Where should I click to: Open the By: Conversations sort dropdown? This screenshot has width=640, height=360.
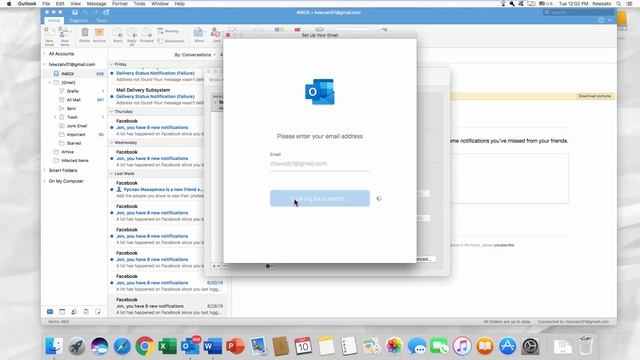[195, 55]
